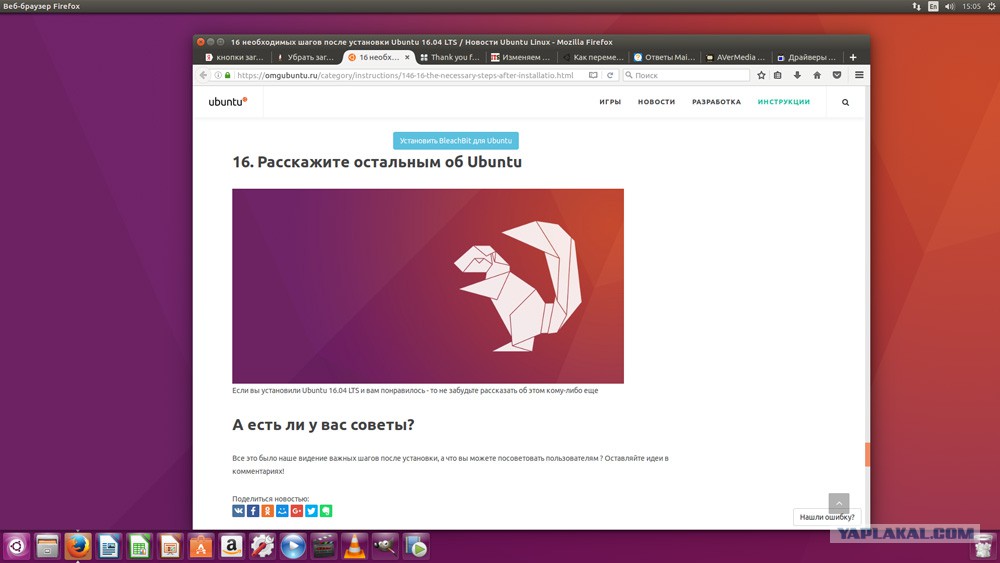This screenshot has height=563, width=1000.
Task: Go back with the back arrow
Action: [203, 75]
